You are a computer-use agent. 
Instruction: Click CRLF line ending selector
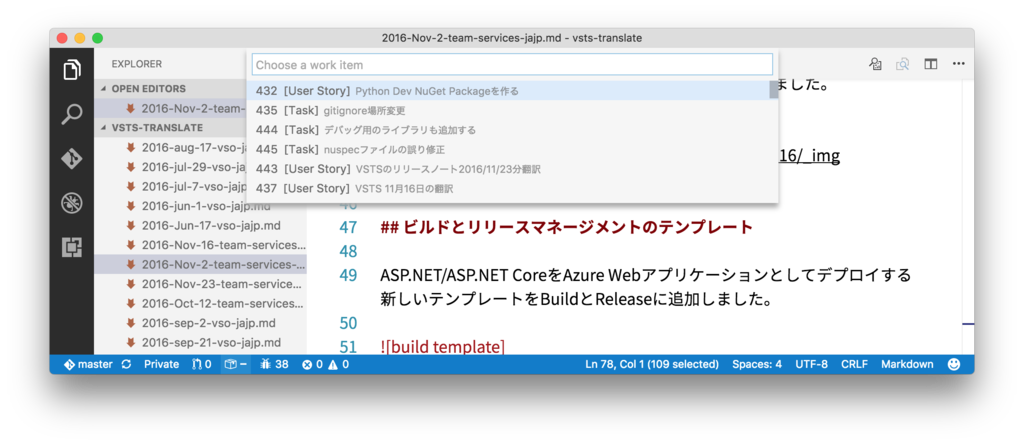click(x=854, y=365)
